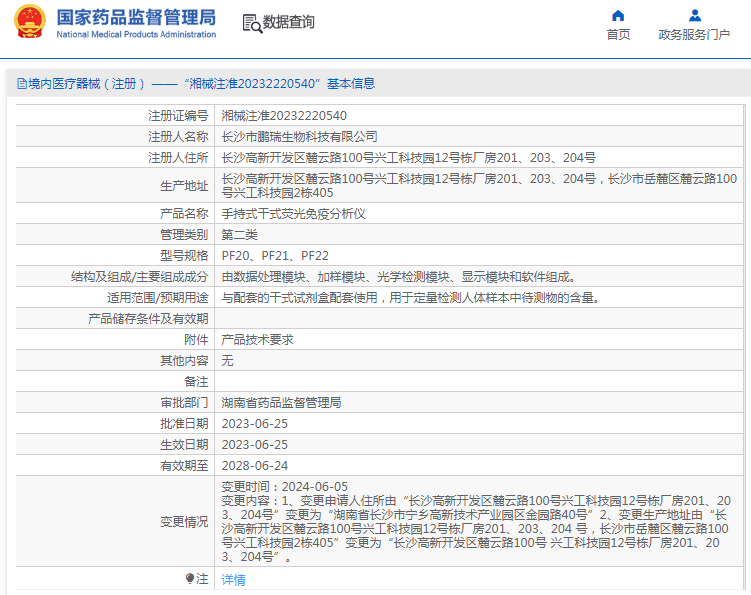This screenshot has height=595, width=751.
Task: Open the 详情 link
Action: coord(233,580)
